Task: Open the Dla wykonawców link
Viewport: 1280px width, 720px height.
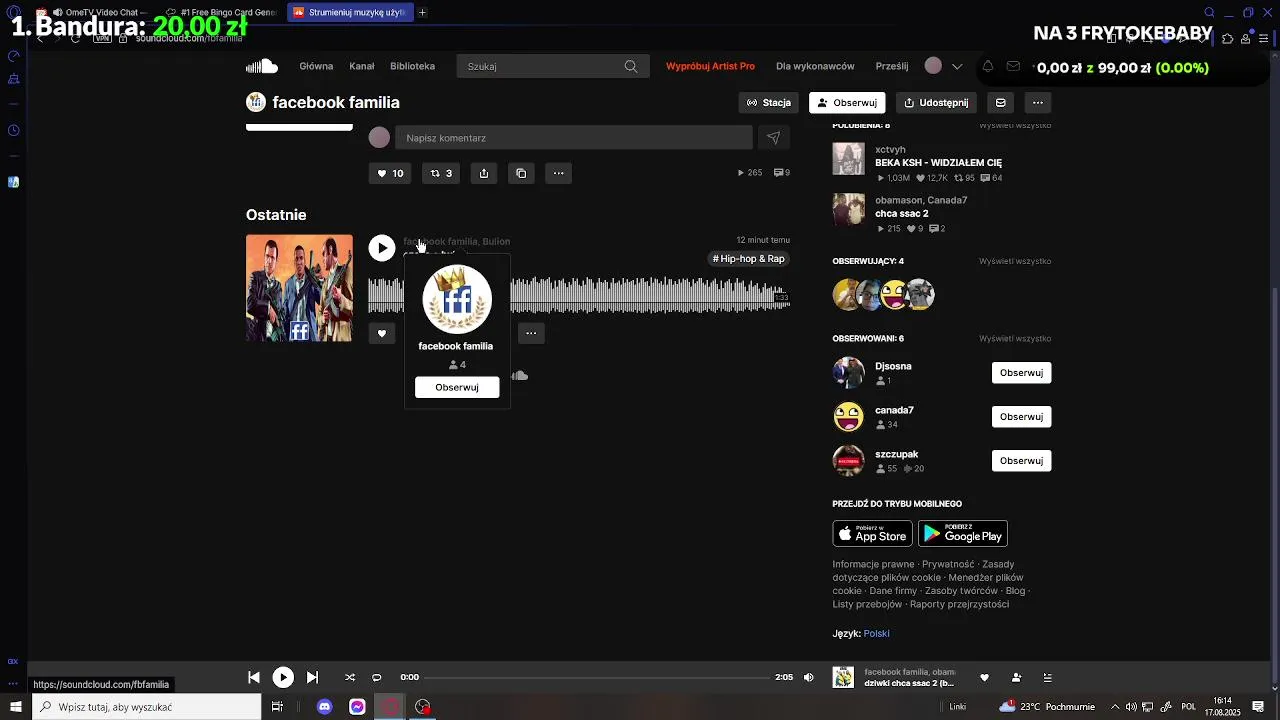Action: (x=815, y=66)
